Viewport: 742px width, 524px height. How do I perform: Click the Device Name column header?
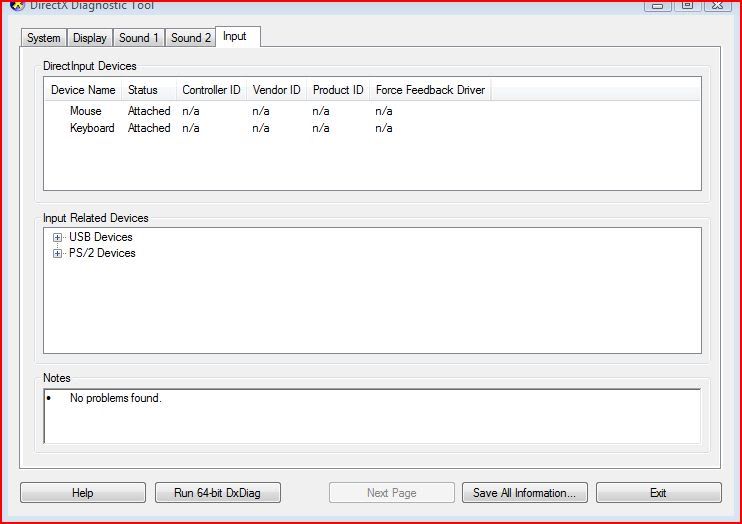[x=83, y=90]
